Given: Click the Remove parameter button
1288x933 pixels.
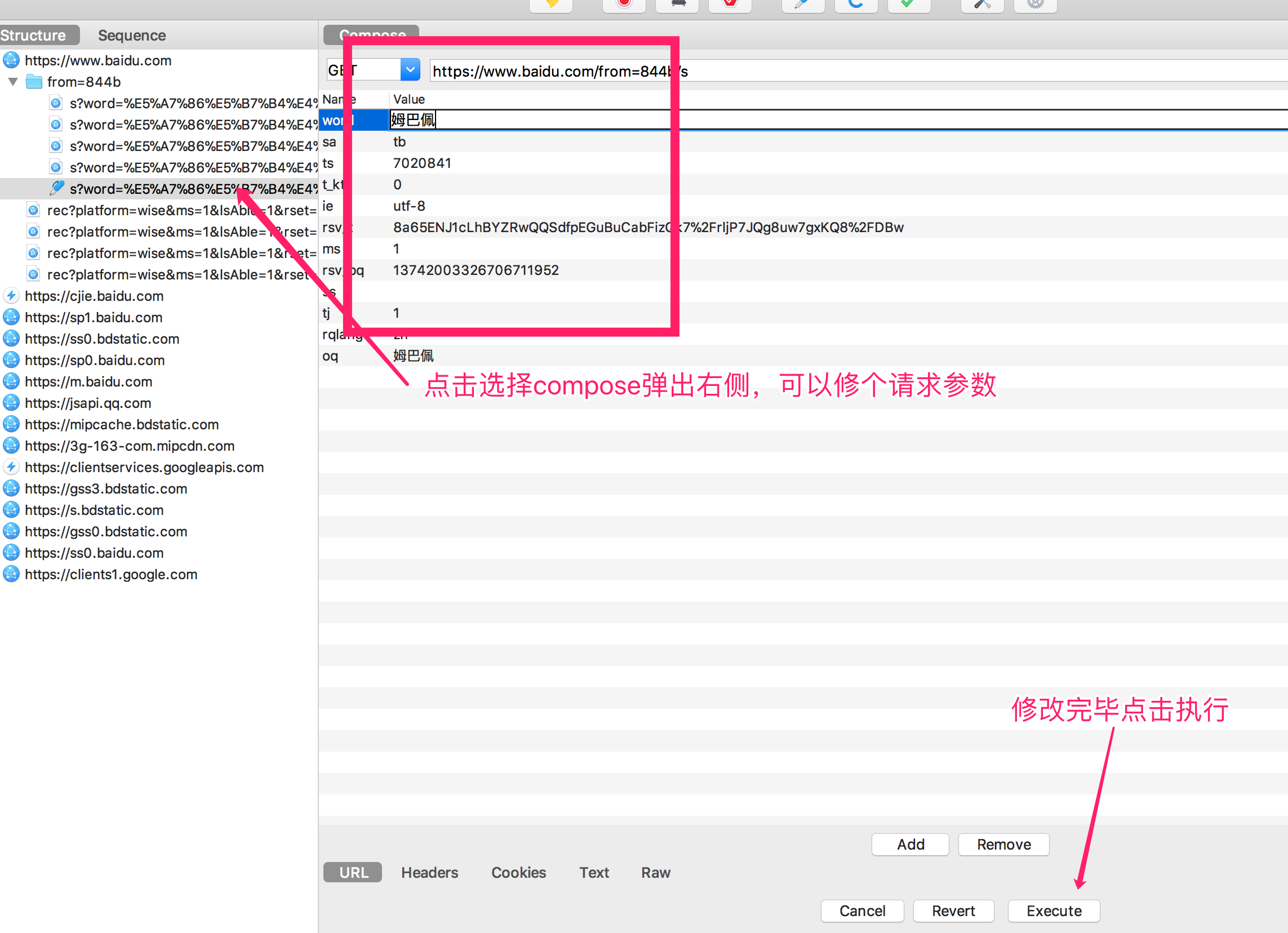Looking at the screenshot, I should pos(1003,845).
